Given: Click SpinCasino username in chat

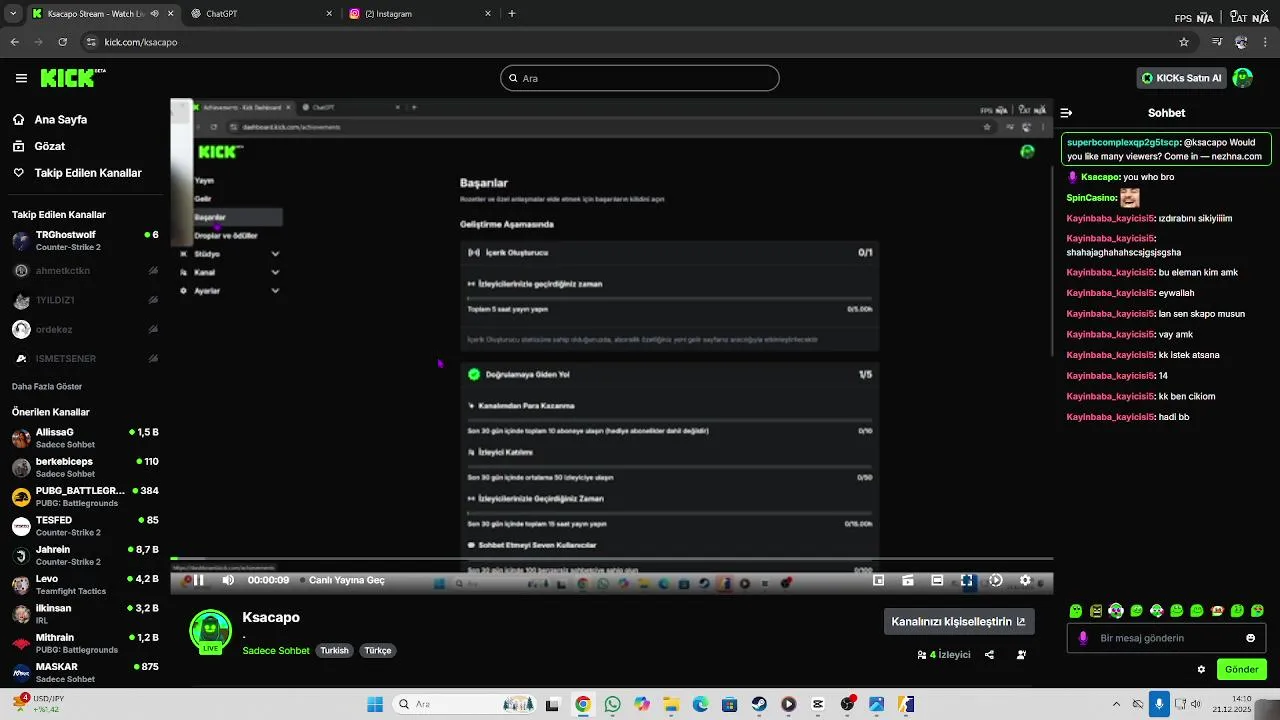Looking at the screenshot, I should [1091, 198].
